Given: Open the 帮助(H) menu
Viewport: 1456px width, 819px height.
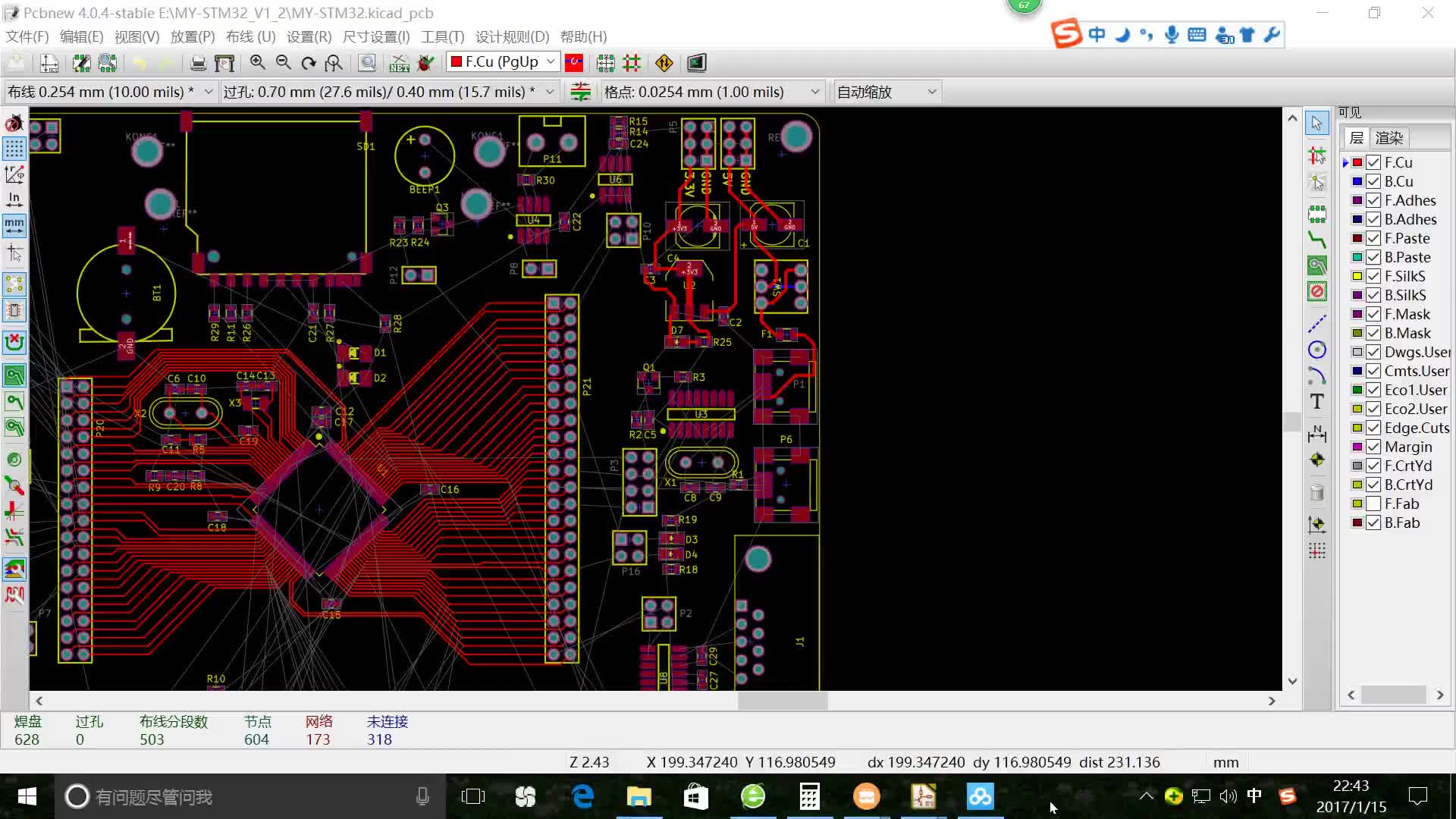Looking at the screenshot, I should click(x=584, y=36).
